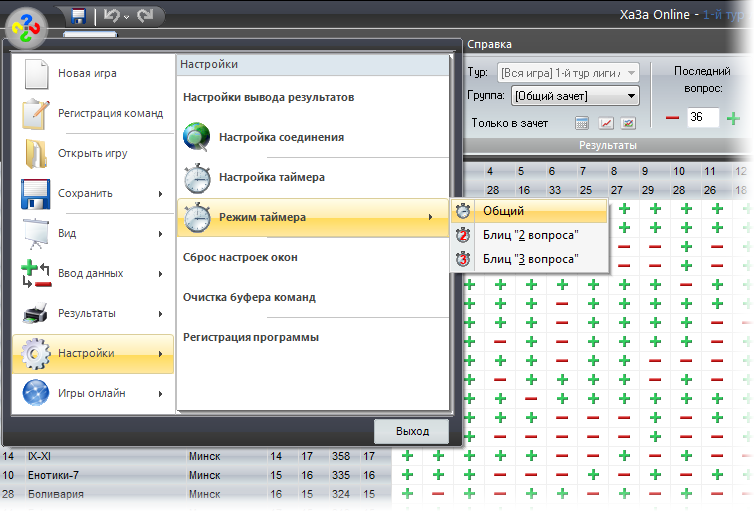Open the Результаты submenu
The image size is (755, 512).
(93, 313)
